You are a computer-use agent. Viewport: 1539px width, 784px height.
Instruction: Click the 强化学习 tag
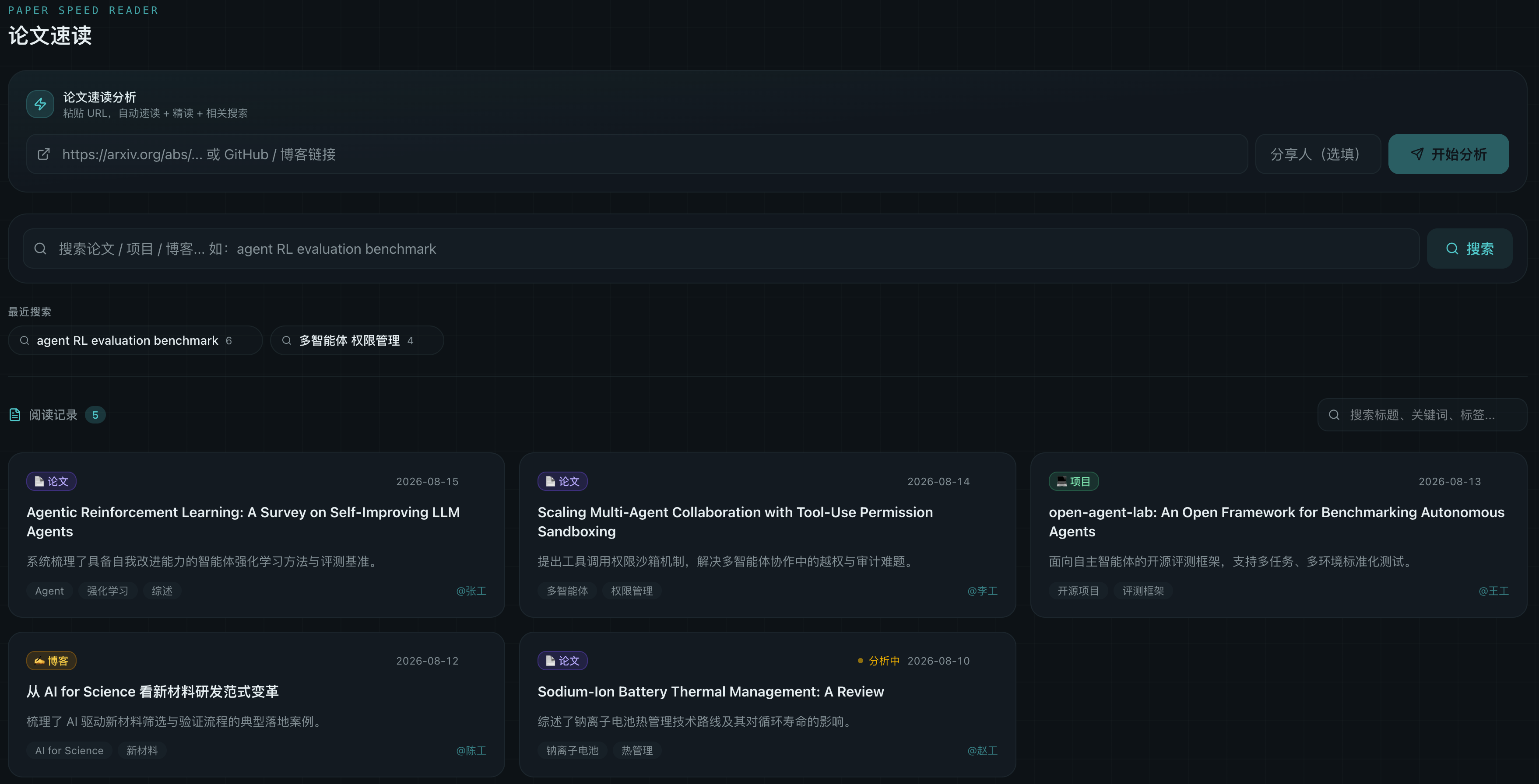[108, 591]
